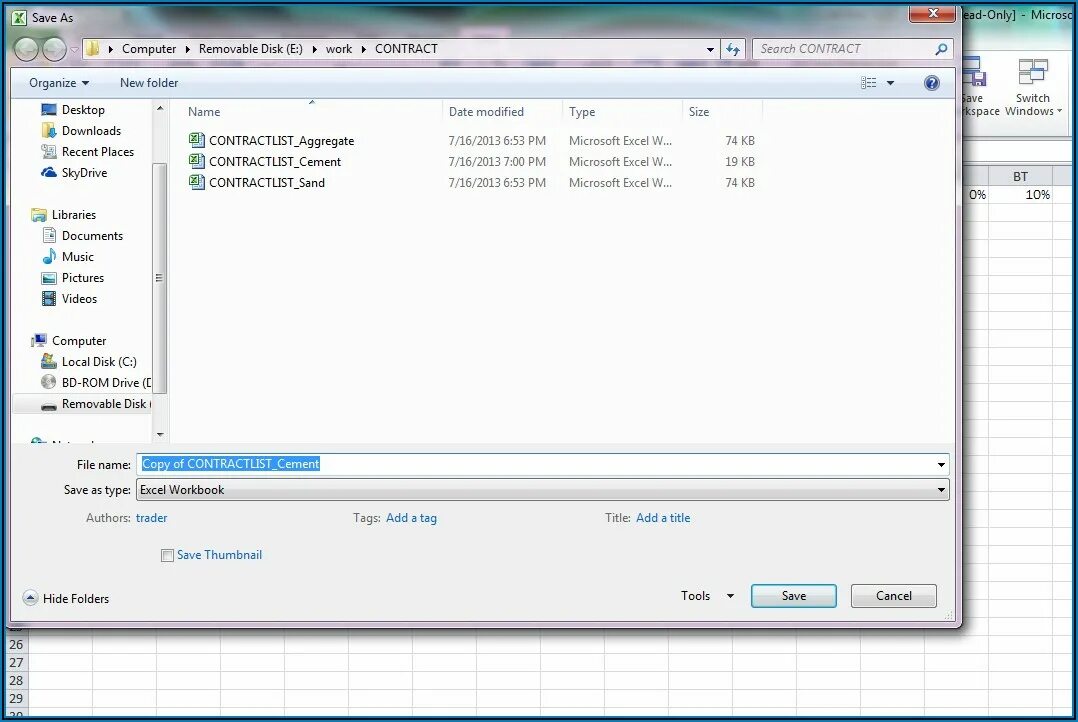Screen dimensions: 1078x722
Task: Open the Help question mark icon
Action: coord(932,83)
